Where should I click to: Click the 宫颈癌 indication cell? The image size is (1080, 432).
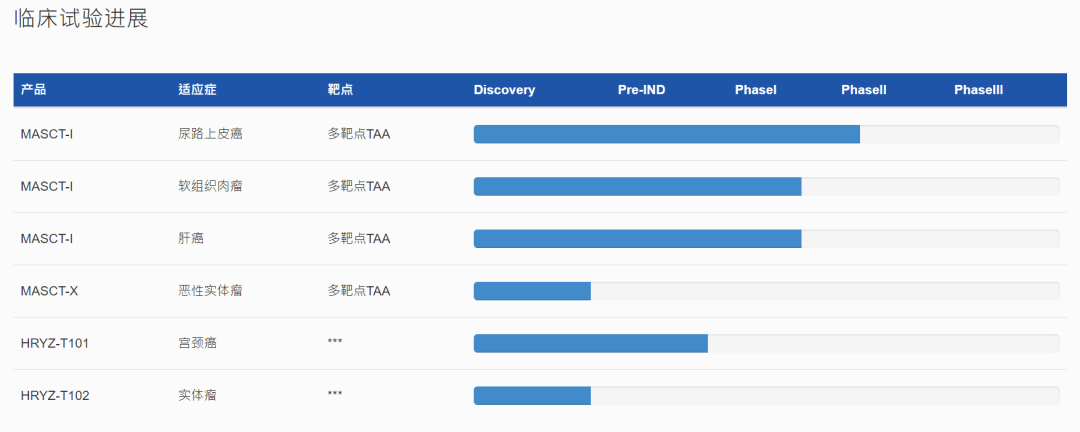[x=197, y=343]
